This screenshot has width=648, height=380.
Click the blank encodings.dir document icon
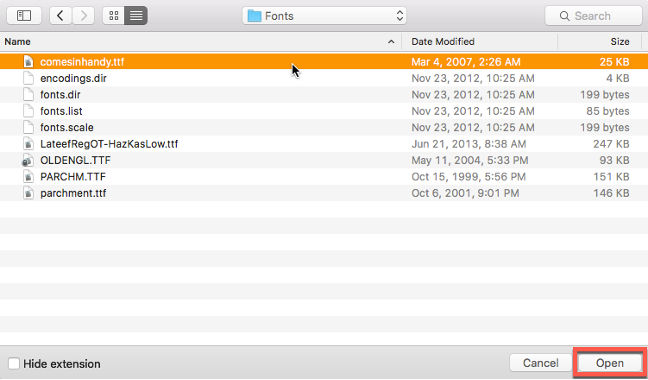click(28, 78)
